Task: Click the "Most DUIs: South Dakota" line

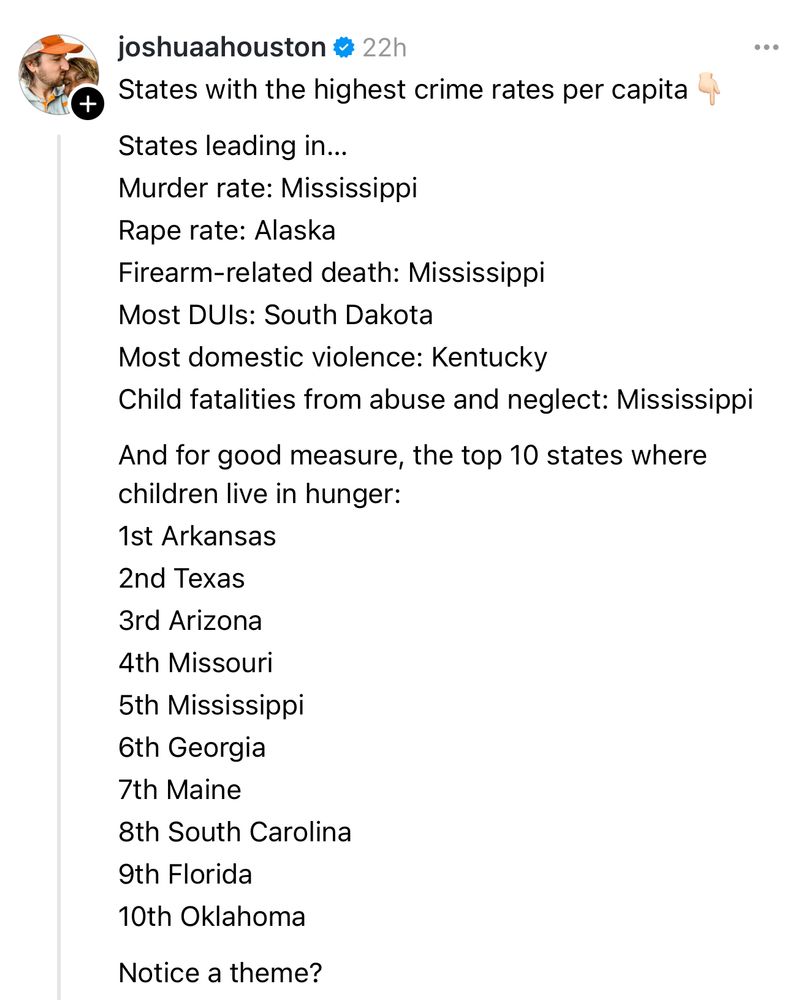Action: (x=275, y=315)
